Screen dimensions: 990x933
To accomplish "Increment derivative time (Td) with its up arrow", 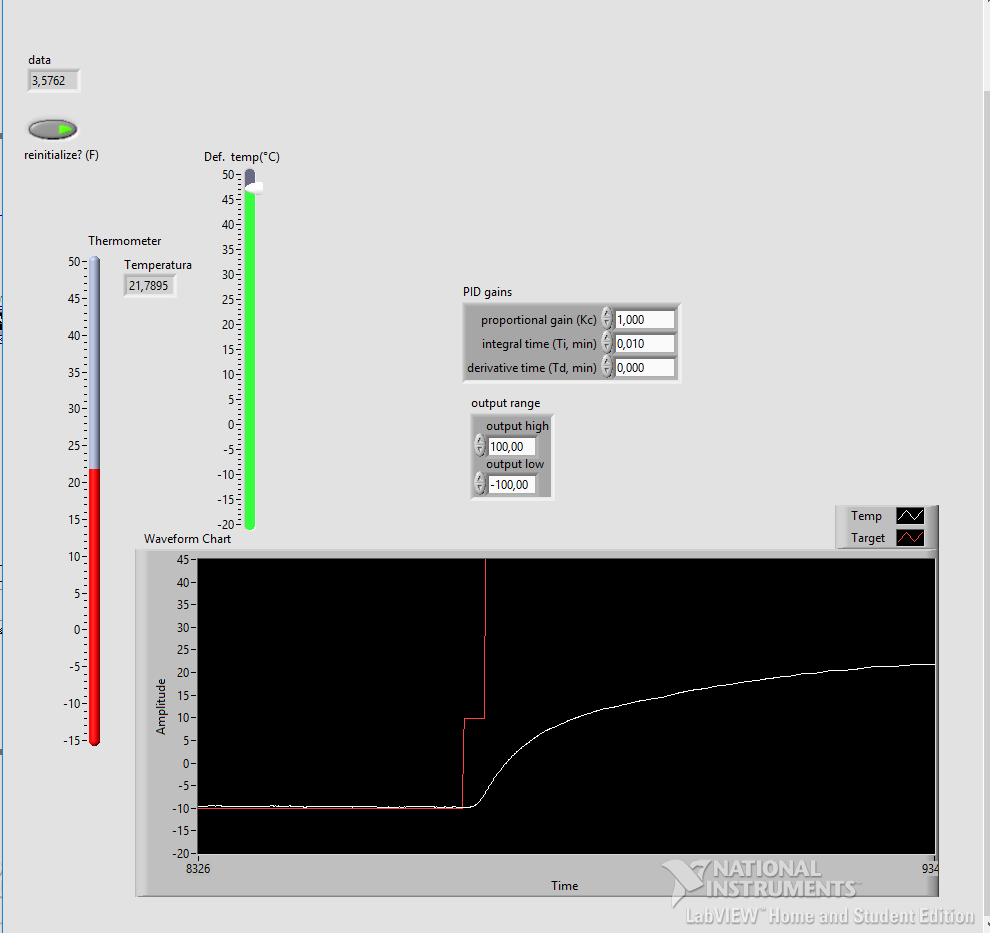I will (x=606, y=362).
